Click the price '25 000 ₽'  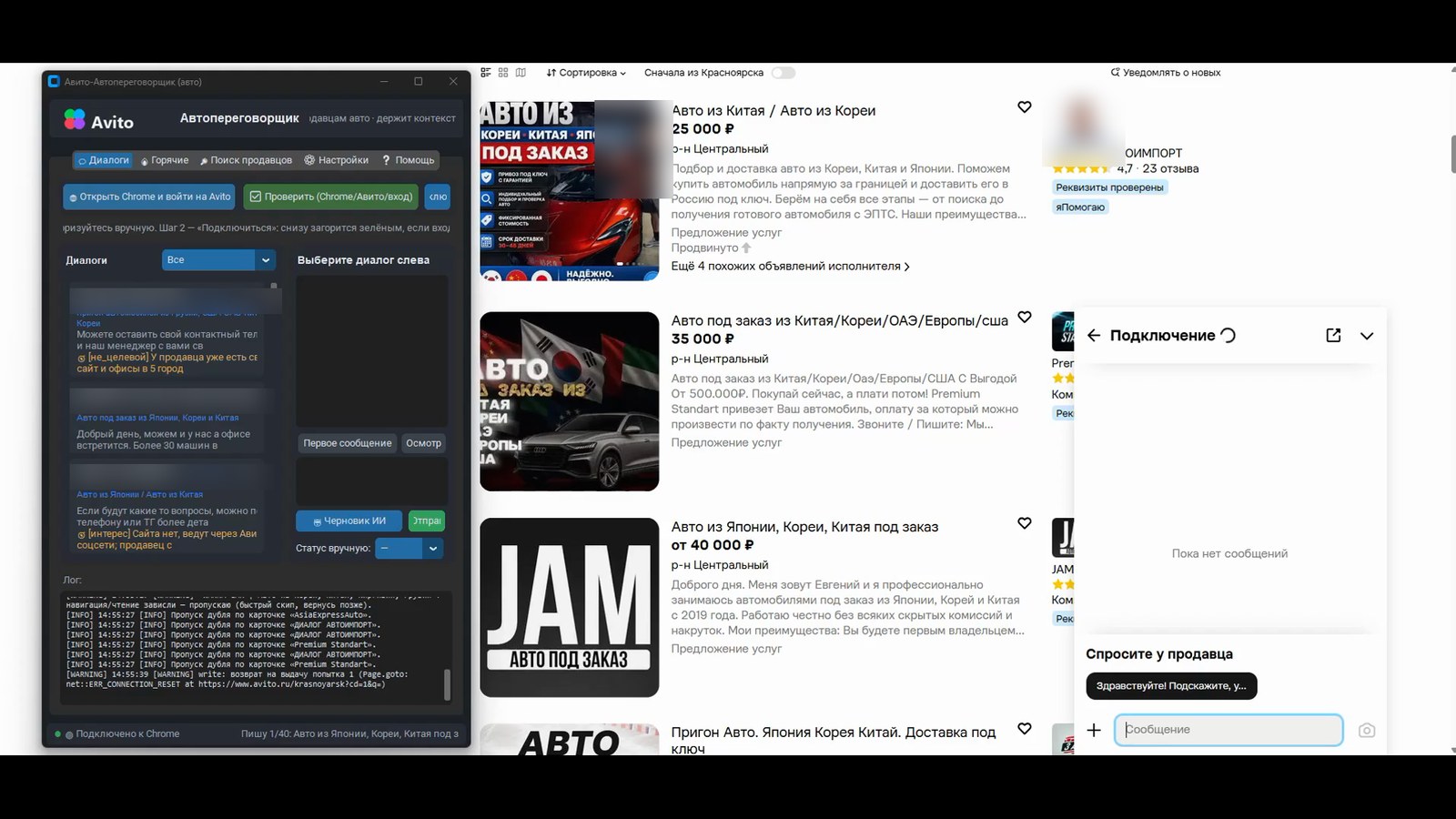tap(703, 129)
